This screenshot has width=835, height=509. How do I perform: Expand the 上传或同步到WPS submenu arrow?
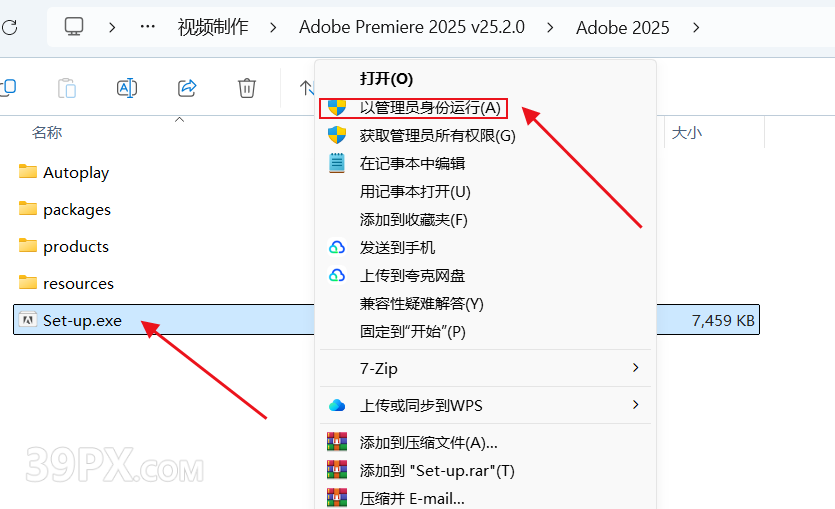[635, 405]
